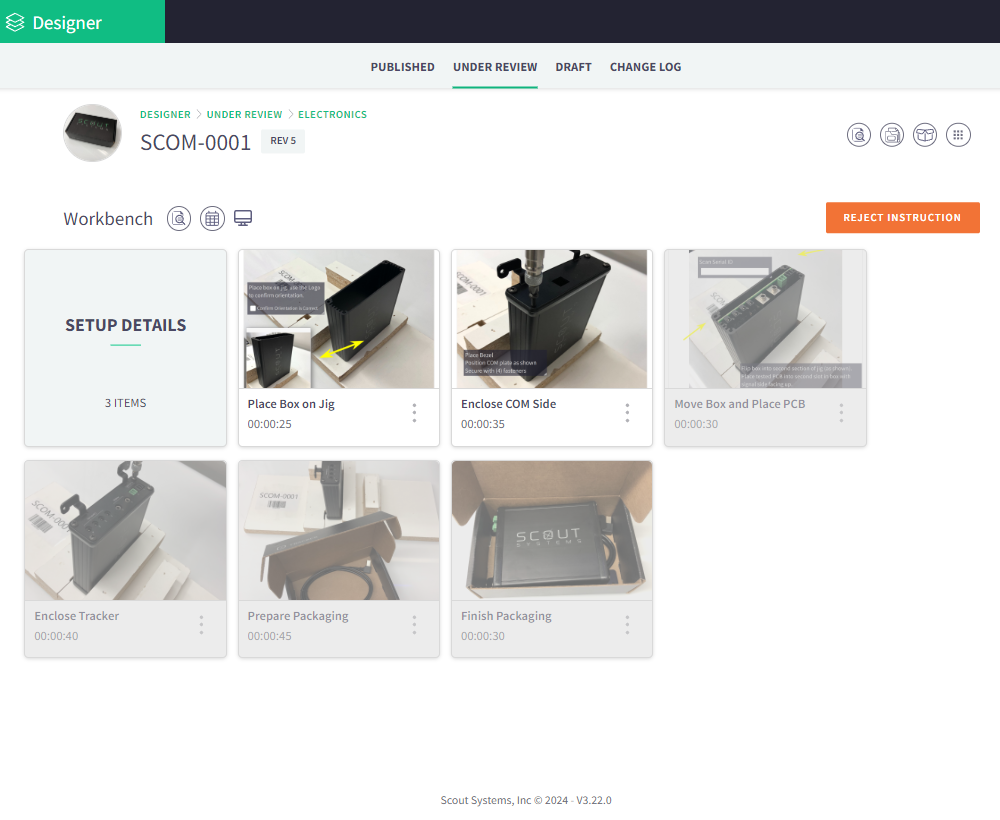Click the dotted grid apps icon in header

coord(958,135)
